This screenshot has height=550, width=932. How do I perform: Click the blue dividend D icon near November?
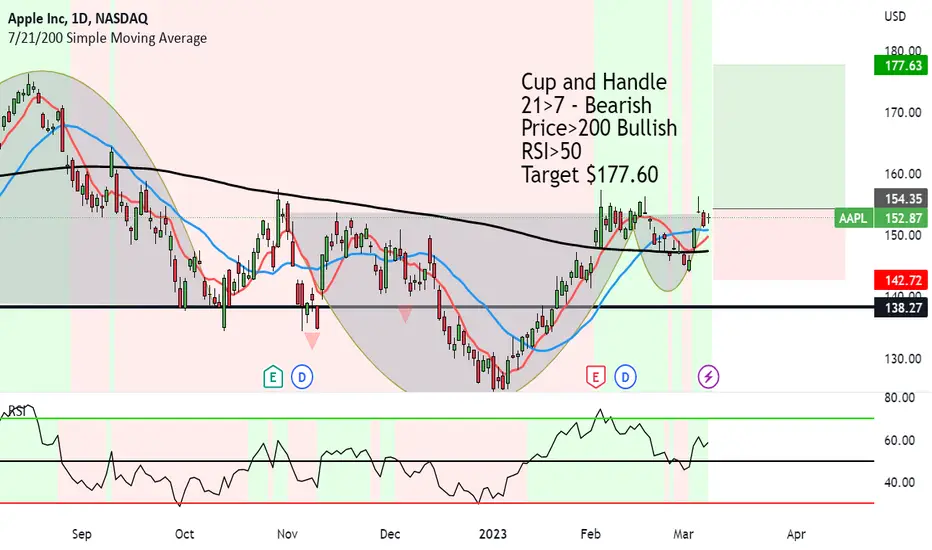(302, 376)
